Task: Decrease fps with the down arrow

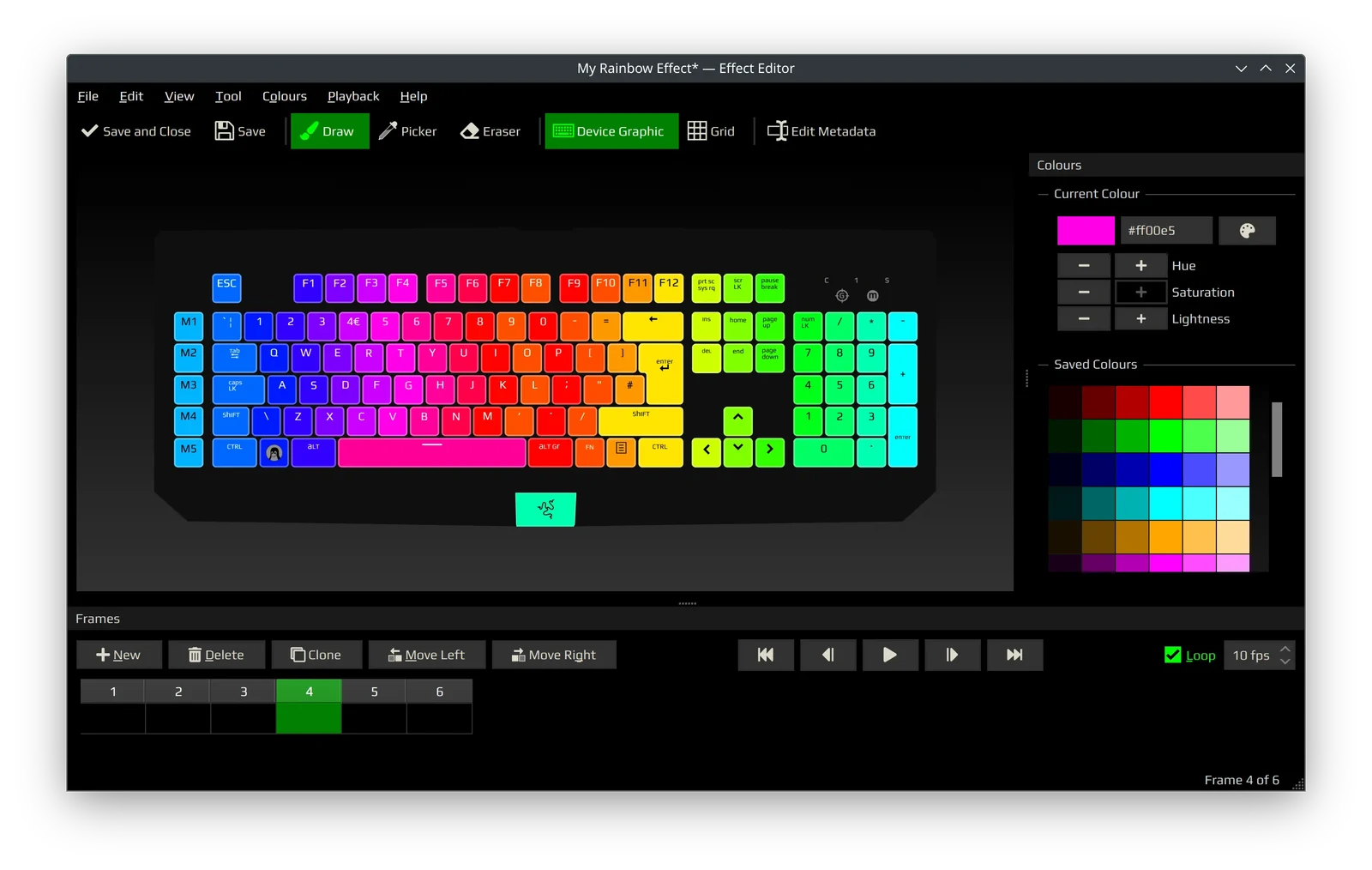Action: (x=1285, y=662)
